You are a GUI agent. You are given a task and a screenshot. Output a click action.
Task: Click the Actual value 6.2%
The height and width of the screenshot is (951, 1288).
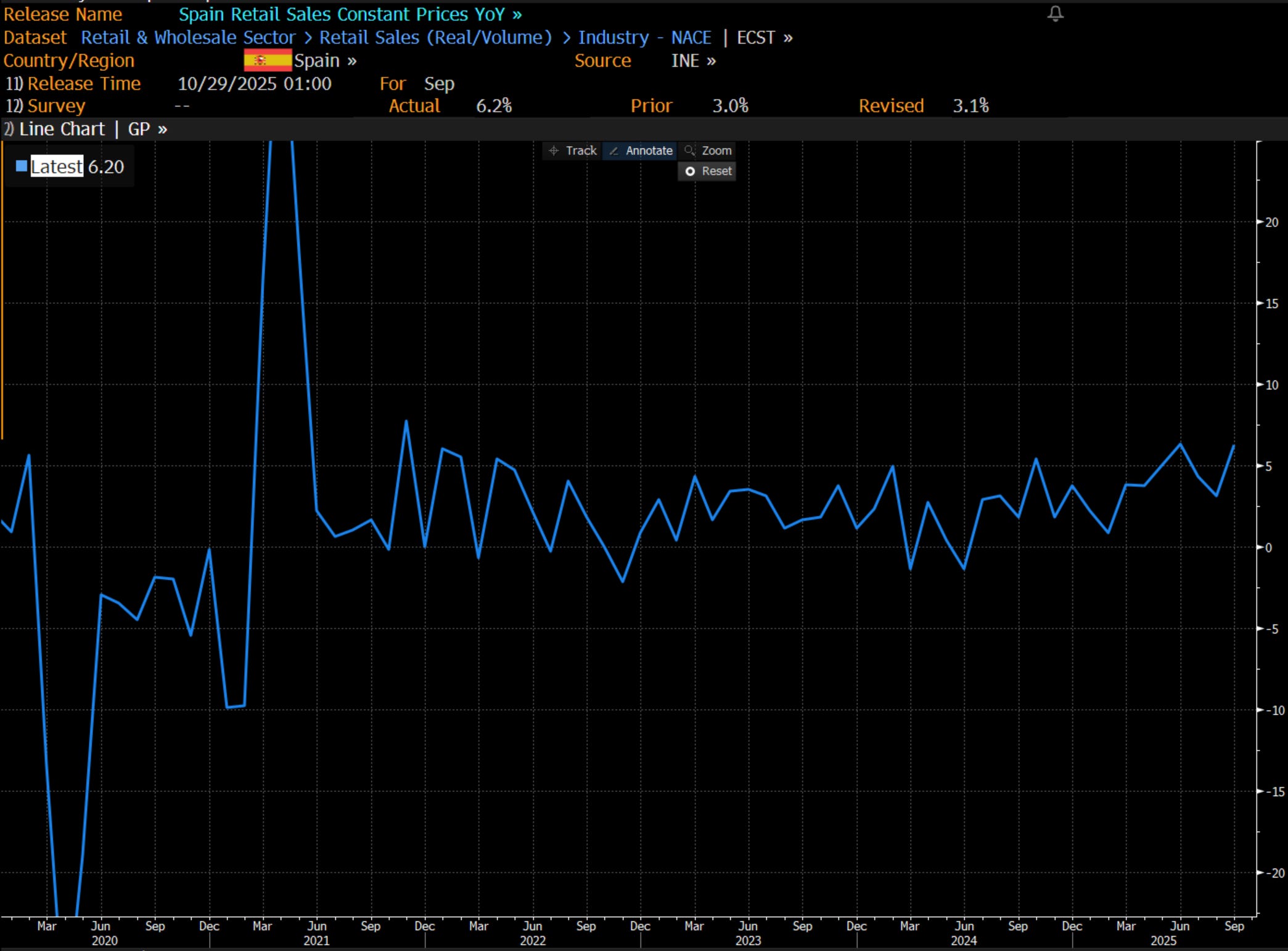pyautogui.click(x=493, y=106)
